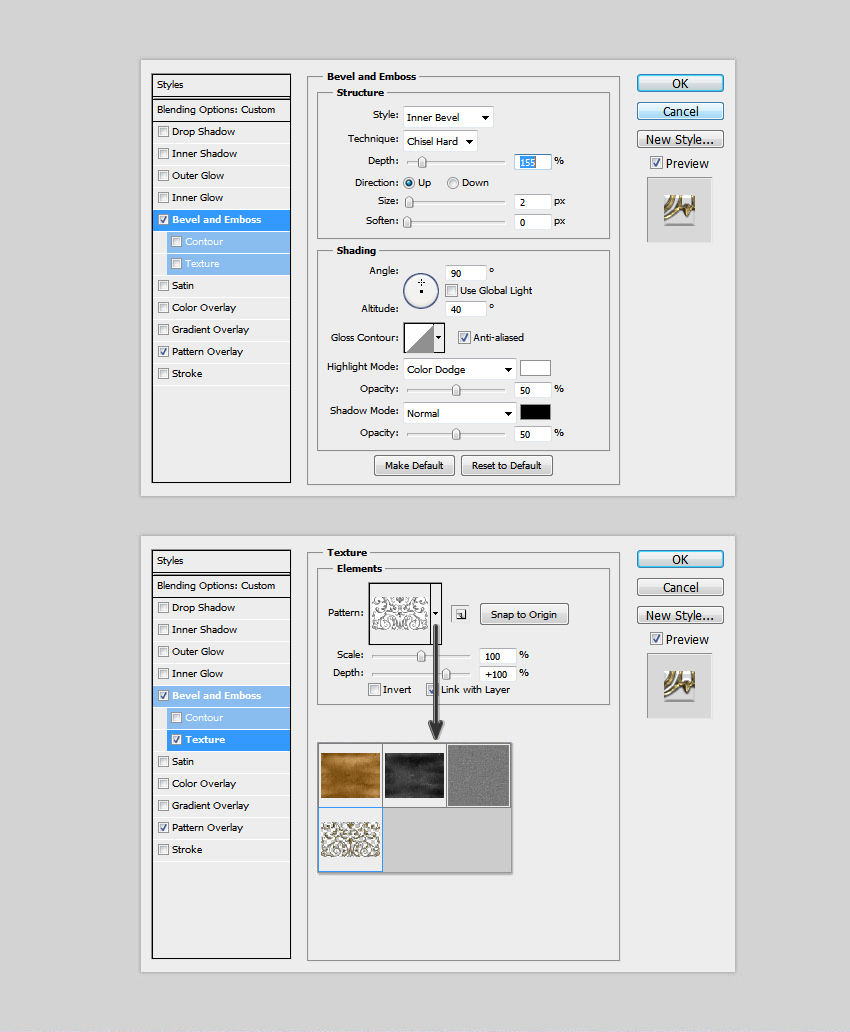Click the angle dial in Shading
Viewport: 850px width, 1032px height.
point(421,290)
